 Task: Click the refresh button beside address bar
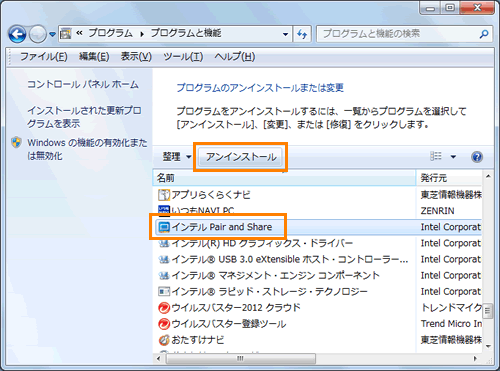[x=302, y=34]
